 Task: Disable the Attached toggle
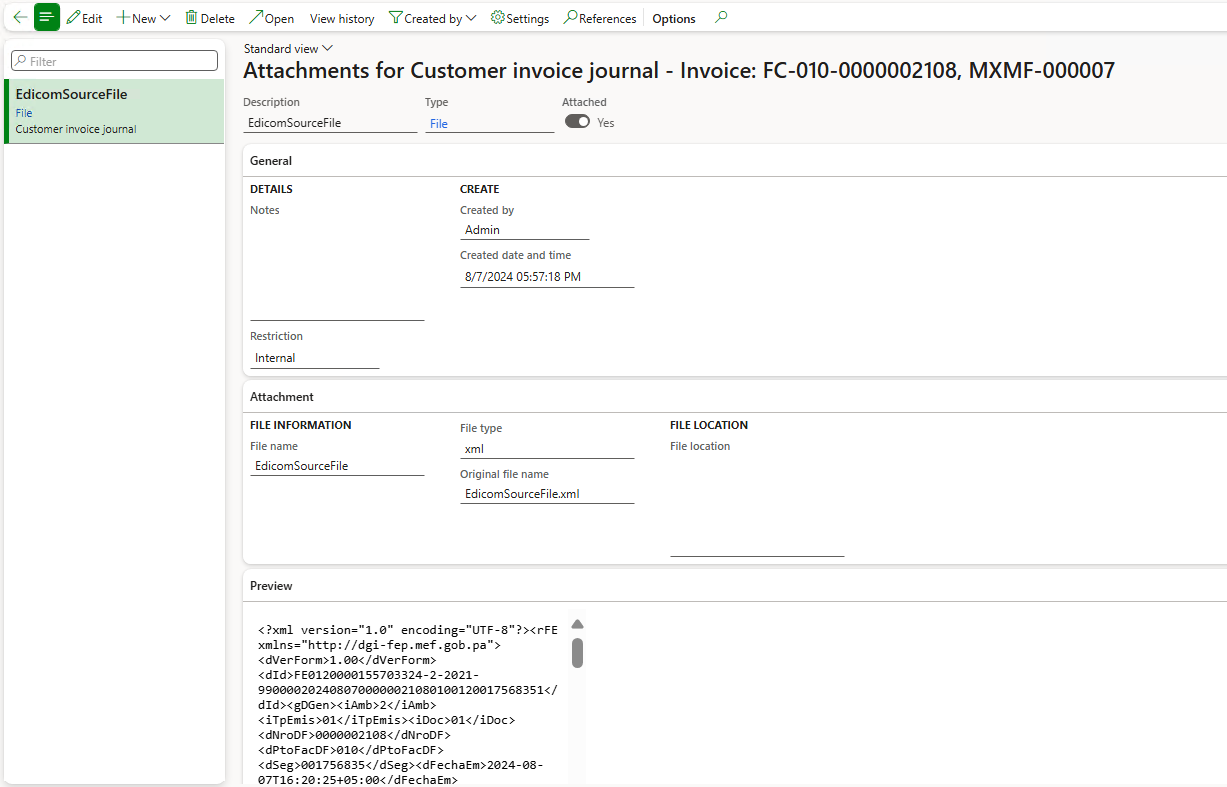tap(576, 120)
